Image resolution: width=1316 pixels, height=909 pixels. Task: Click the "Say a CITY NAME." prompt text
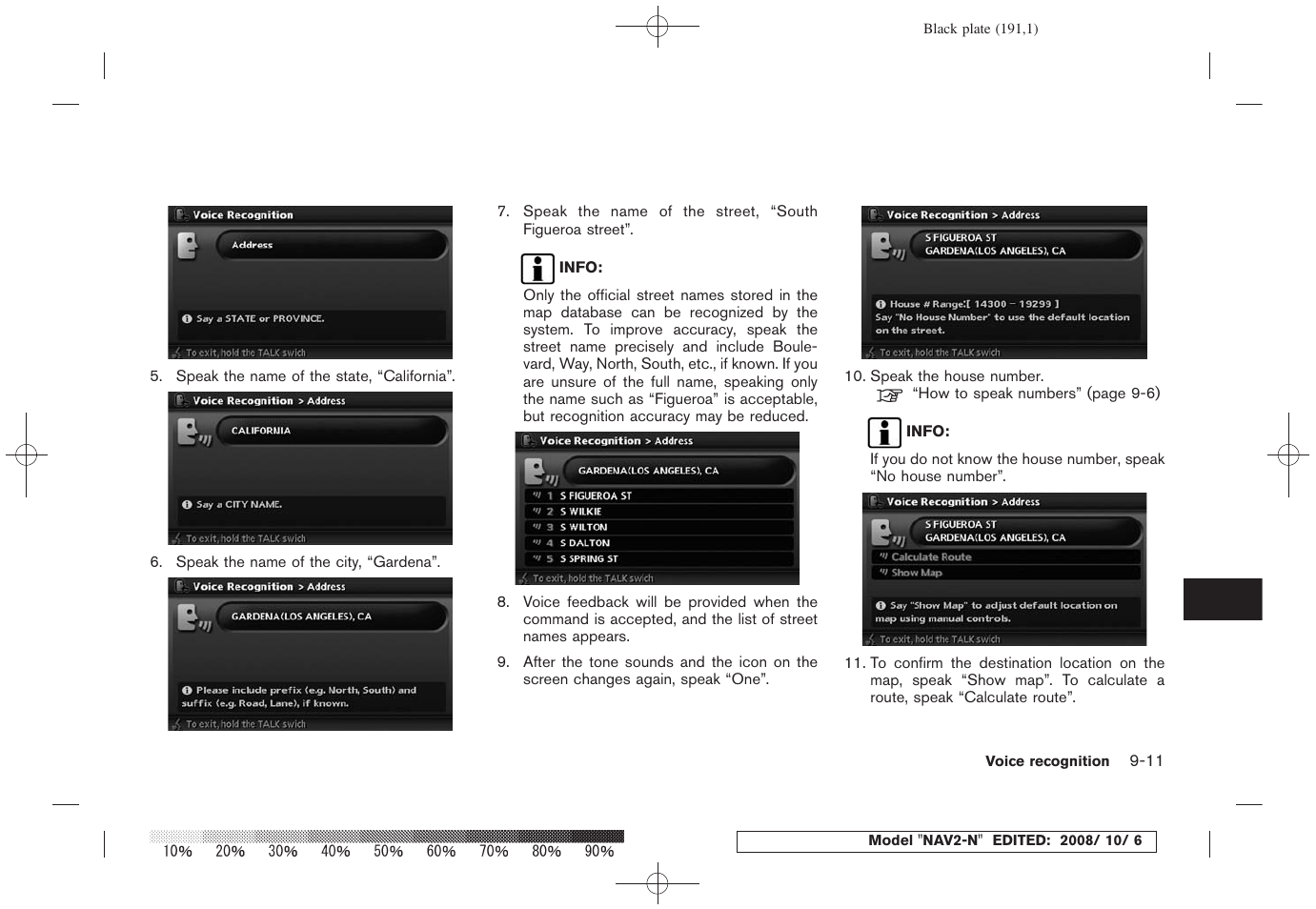[x=239, y=505]
